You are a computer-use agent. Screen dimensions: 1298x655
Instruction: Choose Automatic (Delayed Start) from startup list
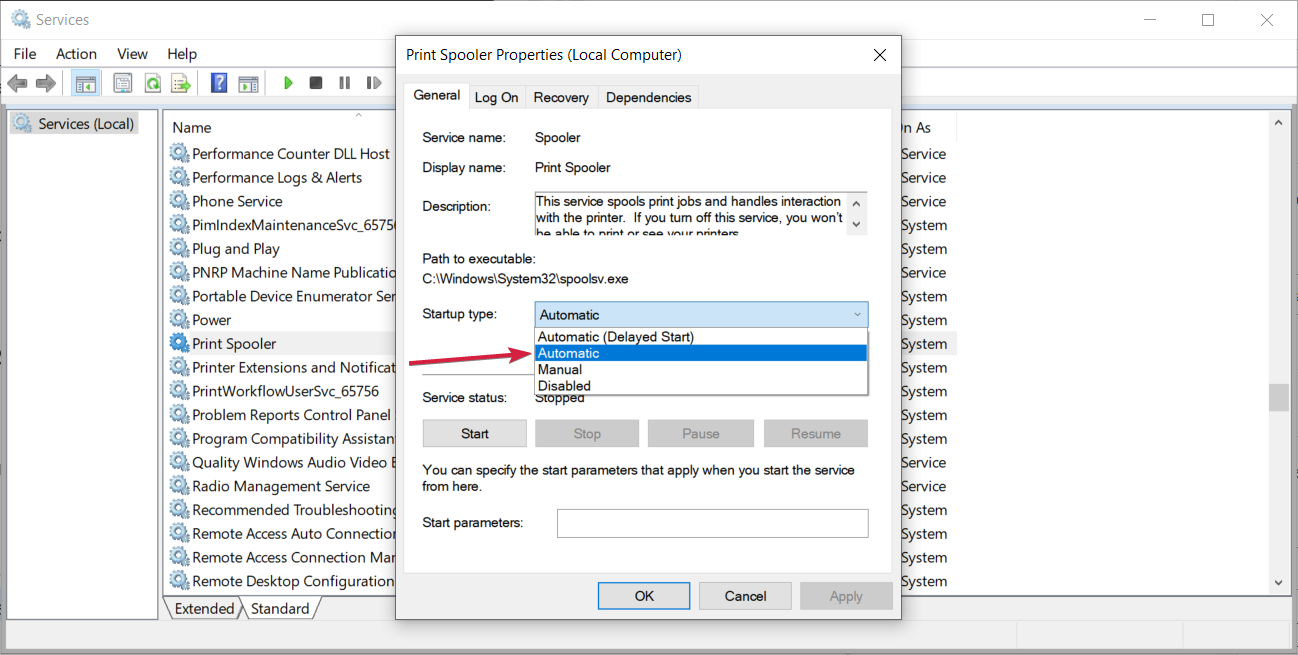701,337
